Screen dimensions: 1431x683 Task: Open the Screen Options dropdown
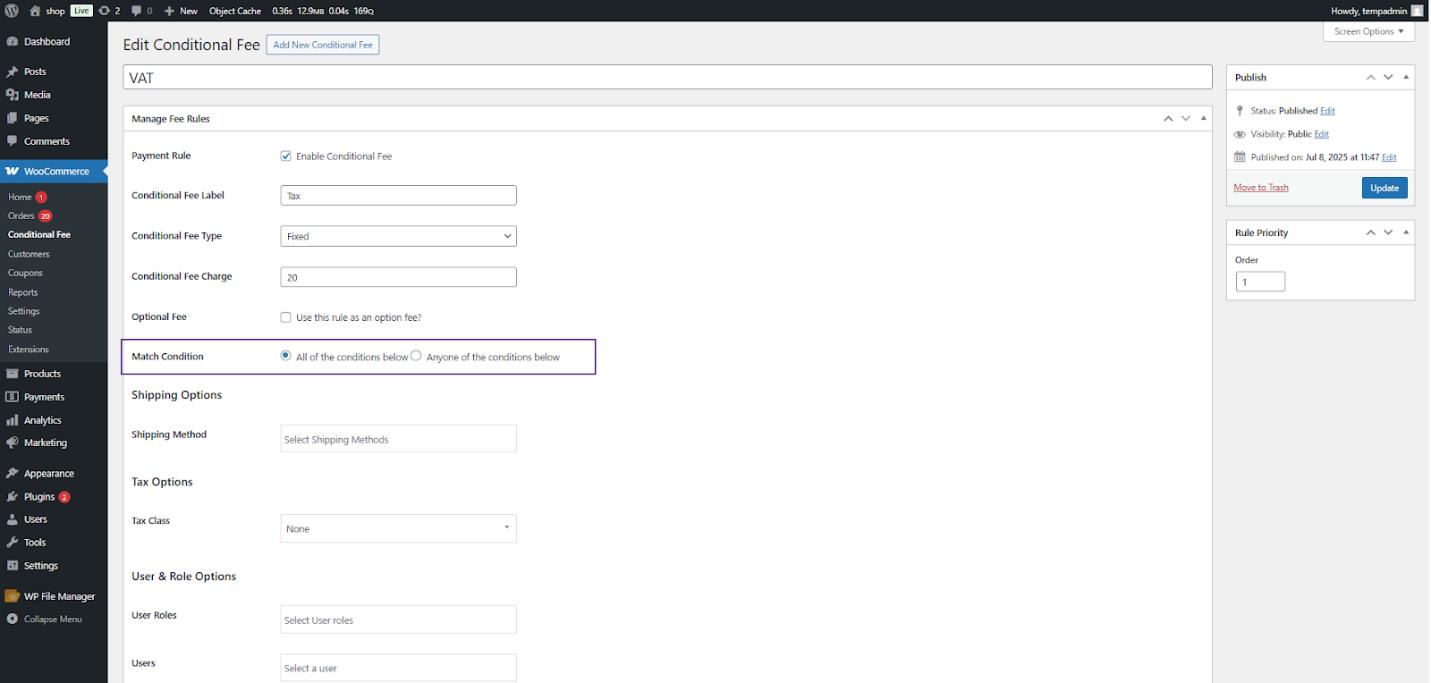point(1368,32)
